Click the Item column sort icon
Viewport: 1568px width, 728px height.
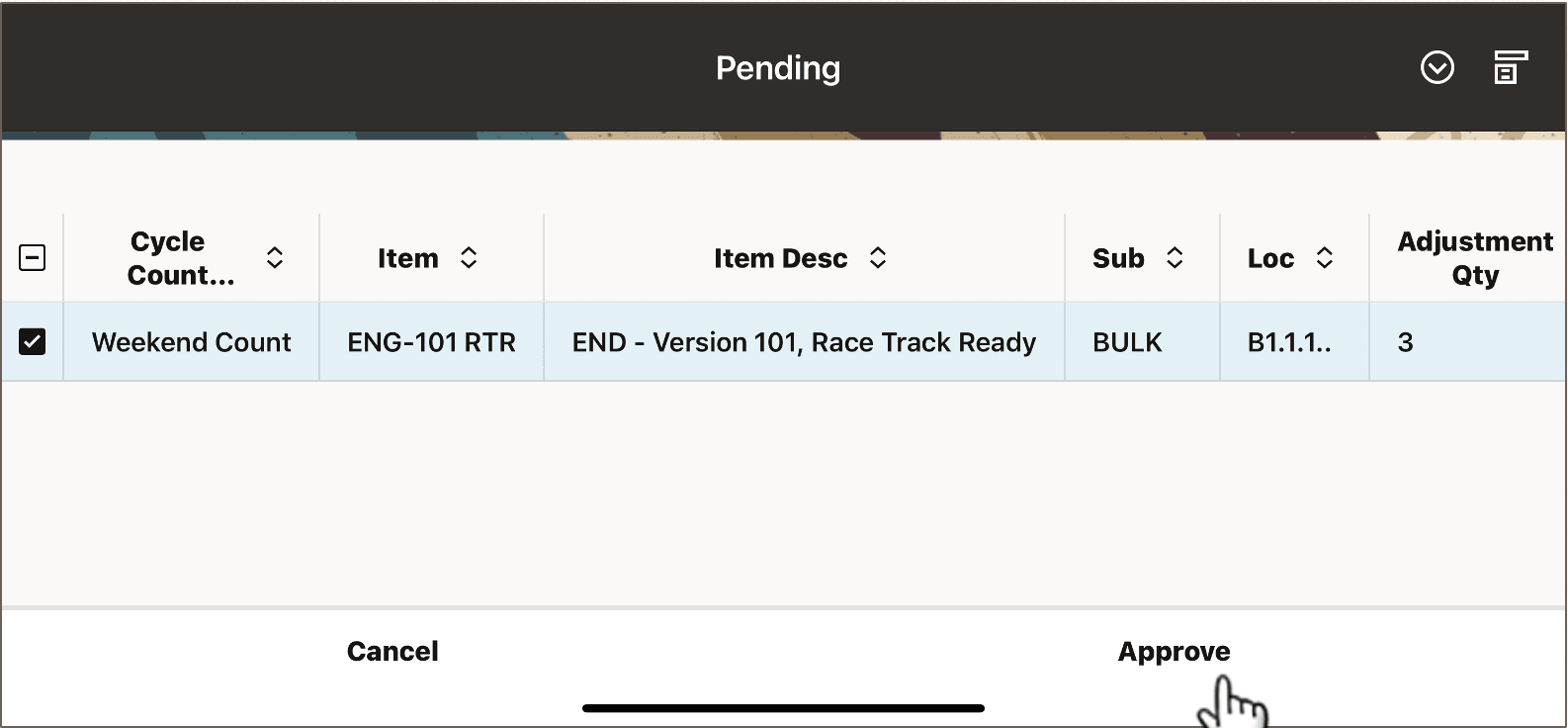coord(470,257)
